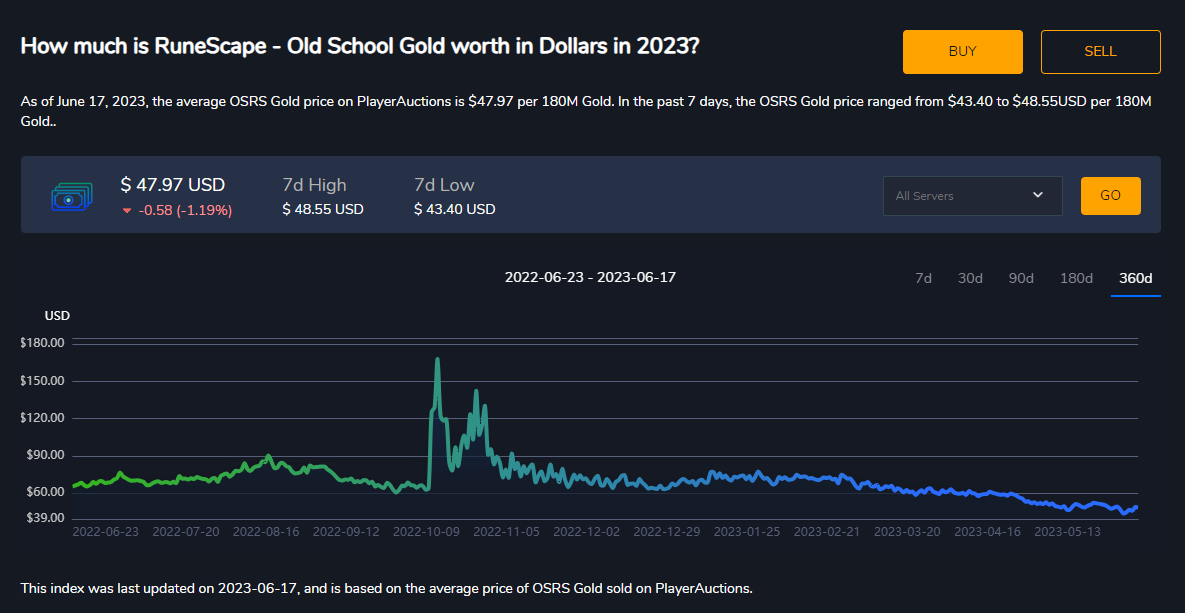Select the currently active 360d tab

pyautogui.click(x=1135, y=278)
